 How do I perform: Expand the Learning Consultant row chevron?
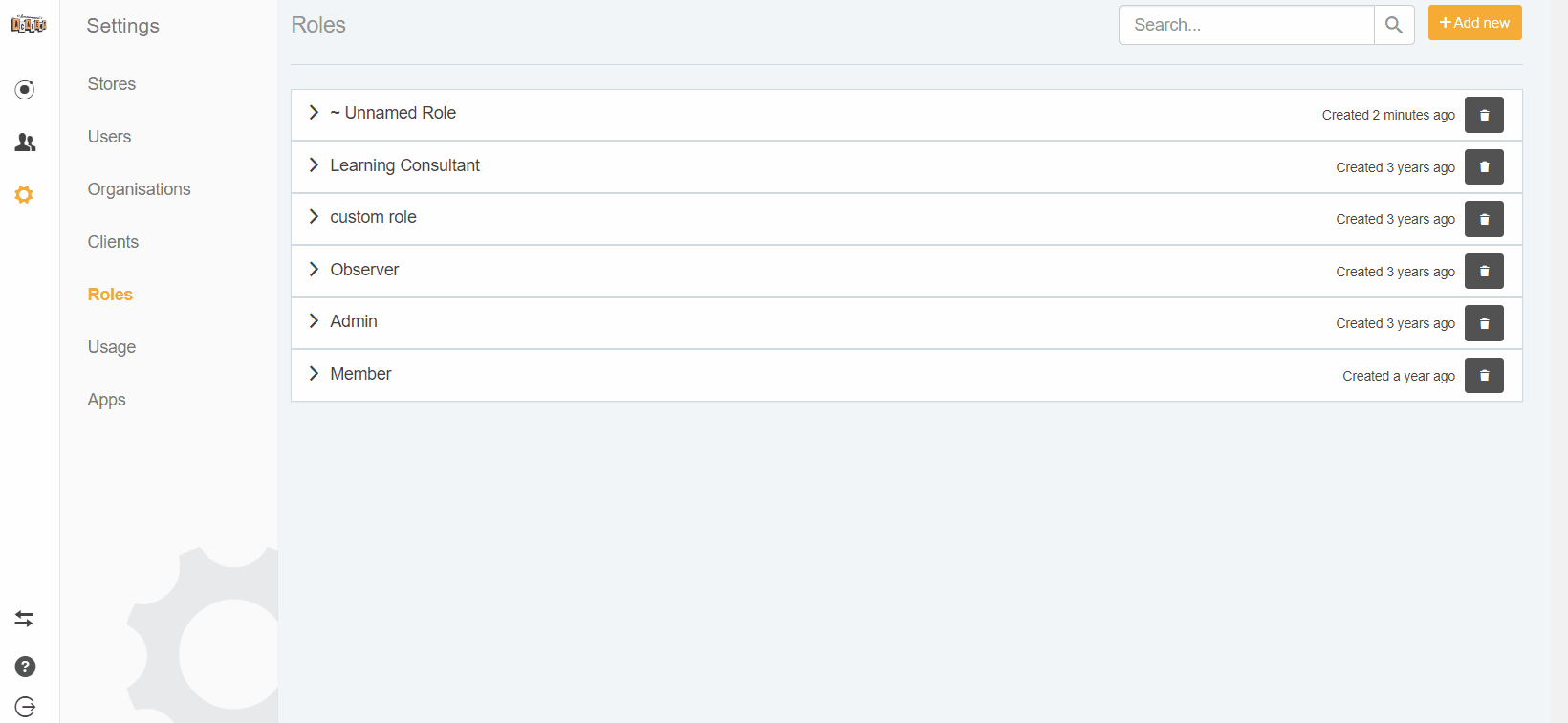click(x=314, y=165)
